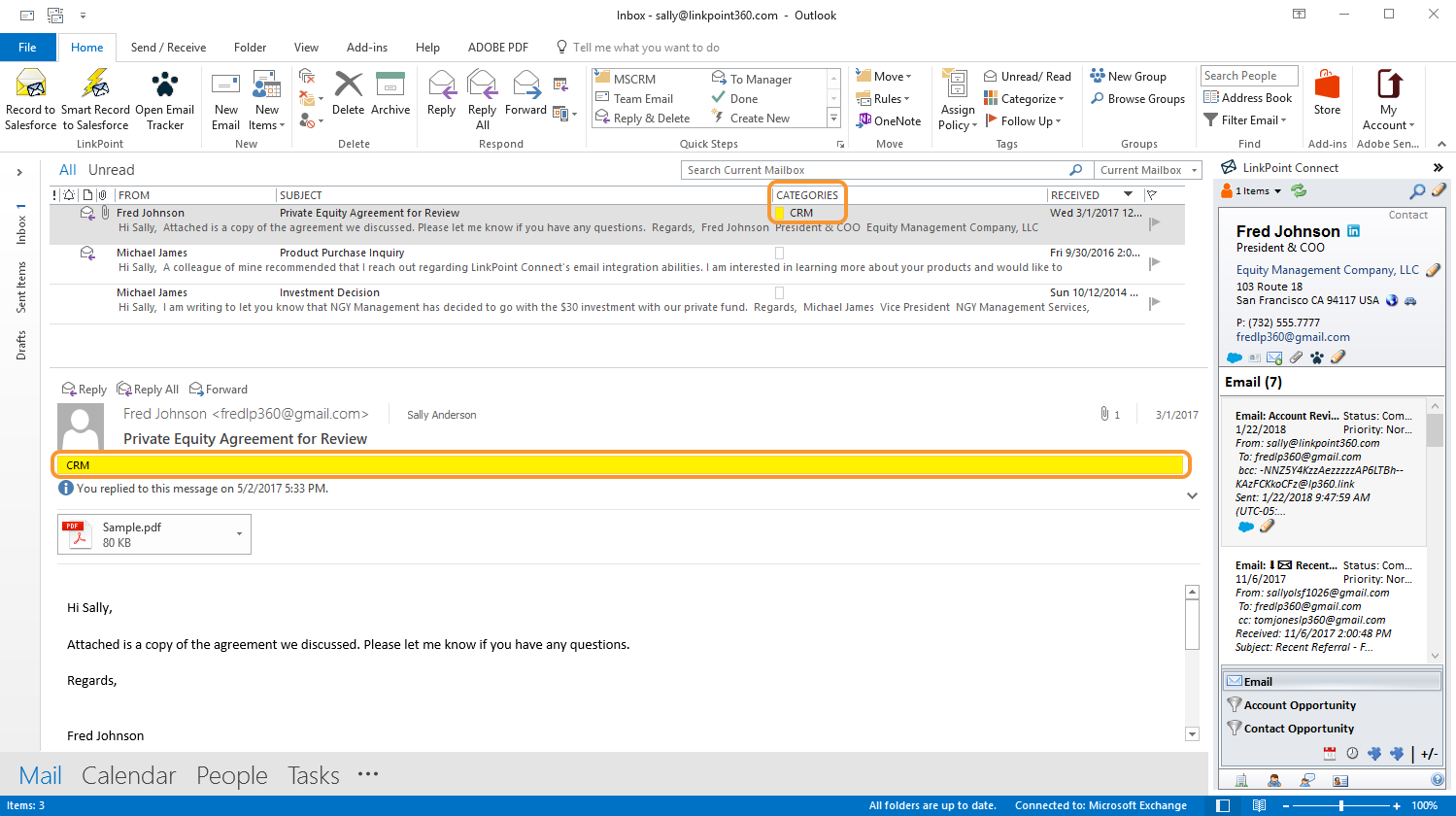Open the Folder ribbon tab
Image resolution: width=1456 pixels, height=816 pixels.
250,48
